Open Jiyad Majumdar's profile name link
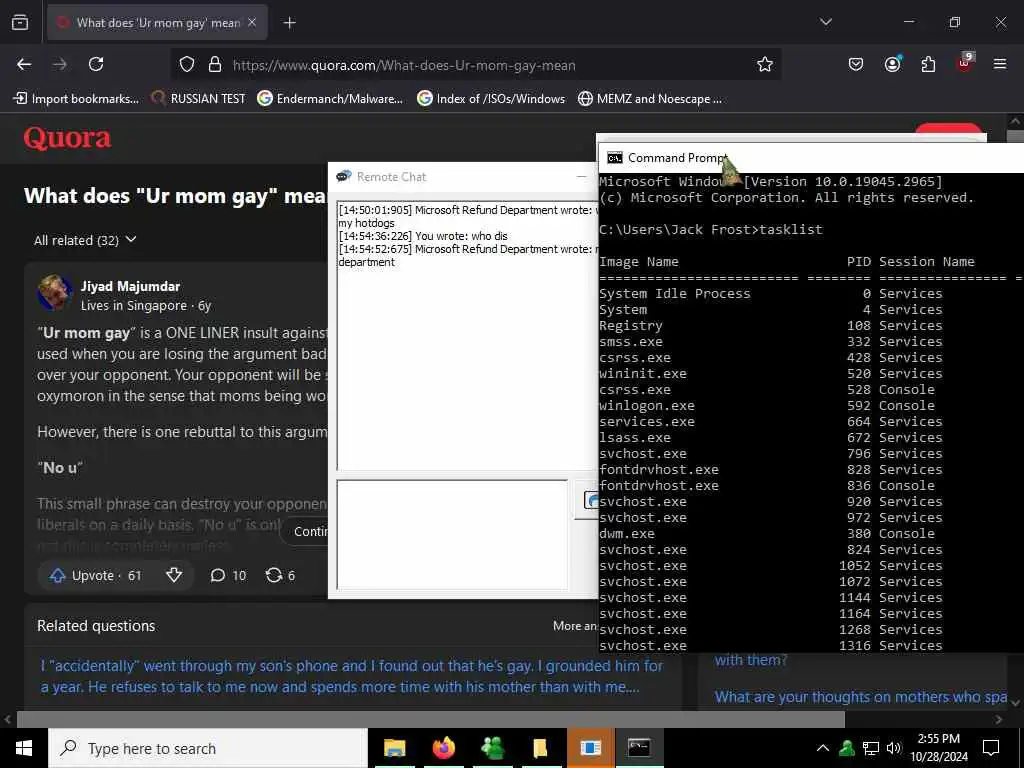The height and width of the screenshot is (768, 1024). point(130,286)
